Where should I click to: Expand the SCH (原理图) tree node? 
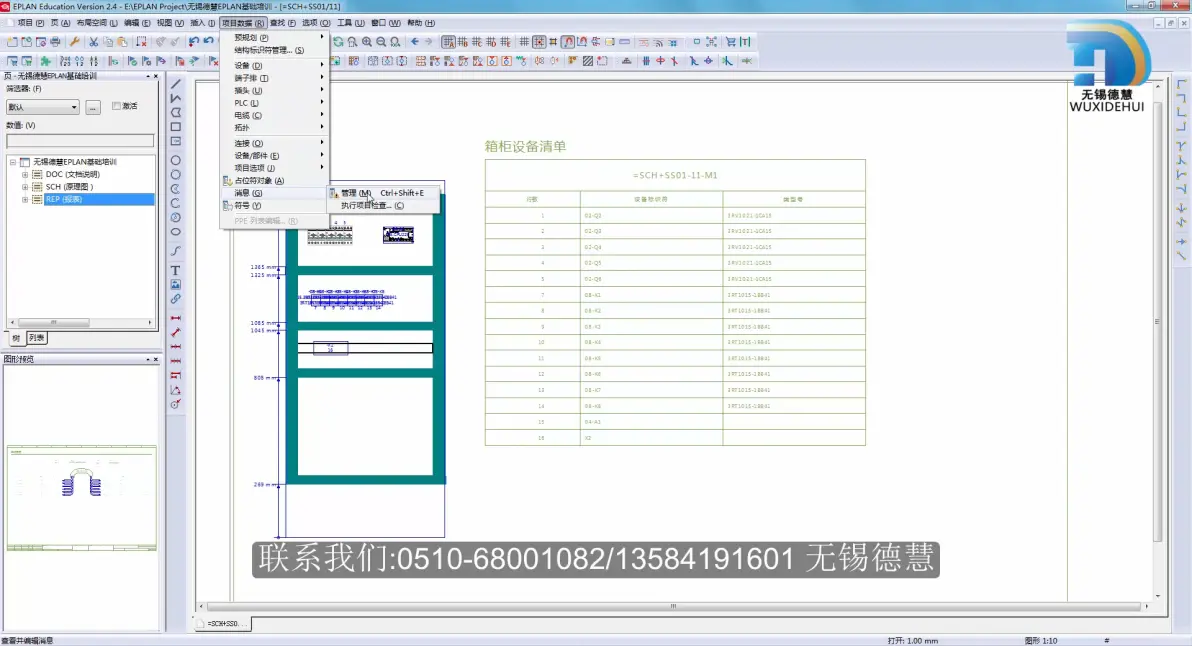(x=25, y=186)
